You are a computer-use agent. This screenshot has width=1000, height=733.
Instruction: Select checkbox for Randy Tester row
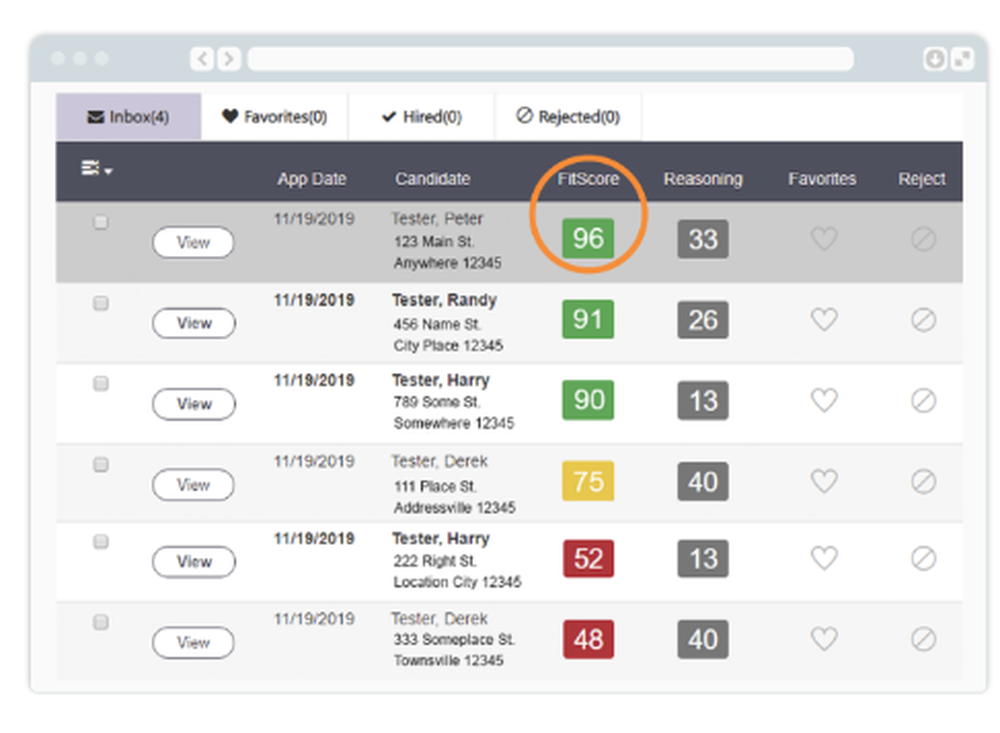point(101,304)
